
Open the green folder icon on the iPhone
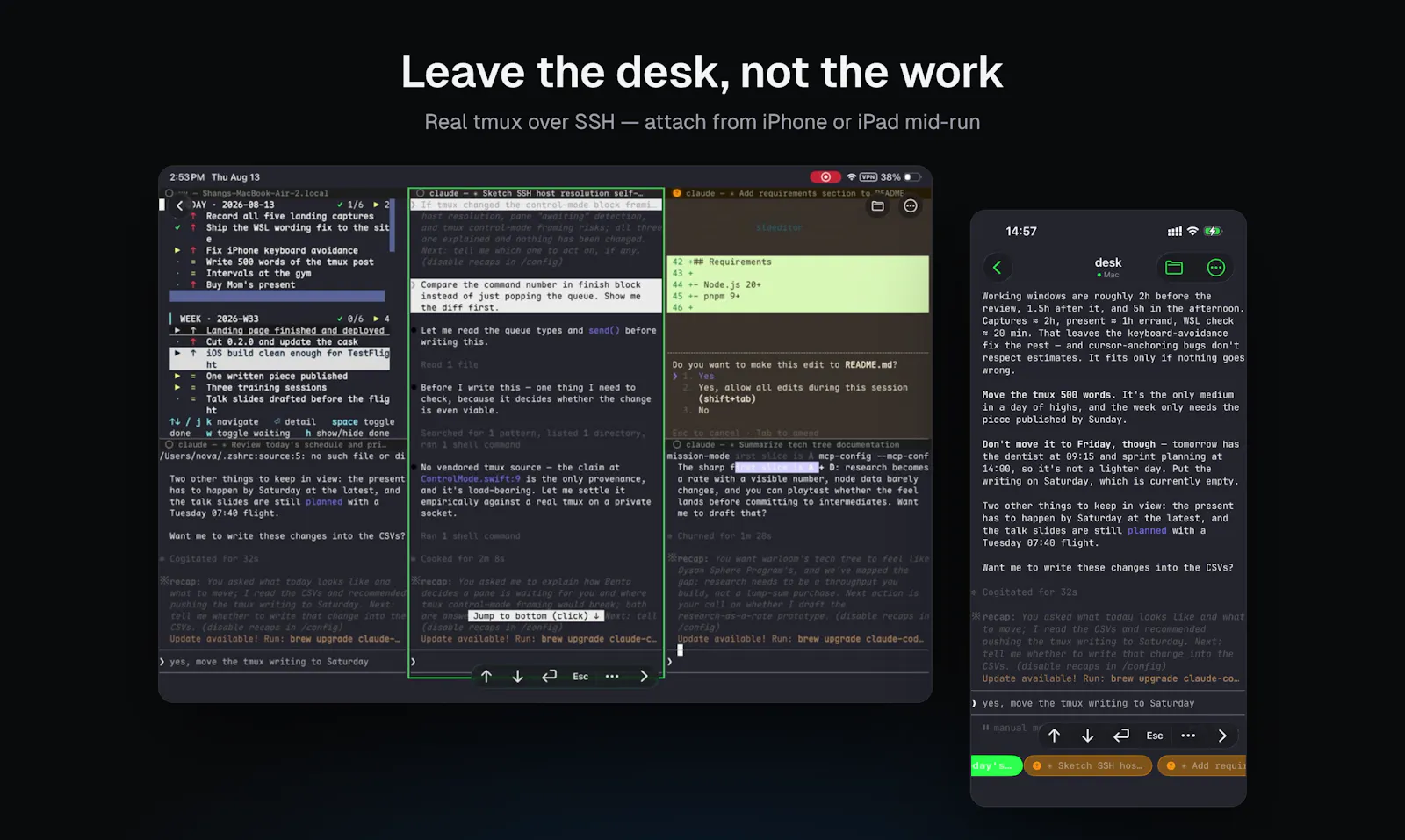point(1174,268)
